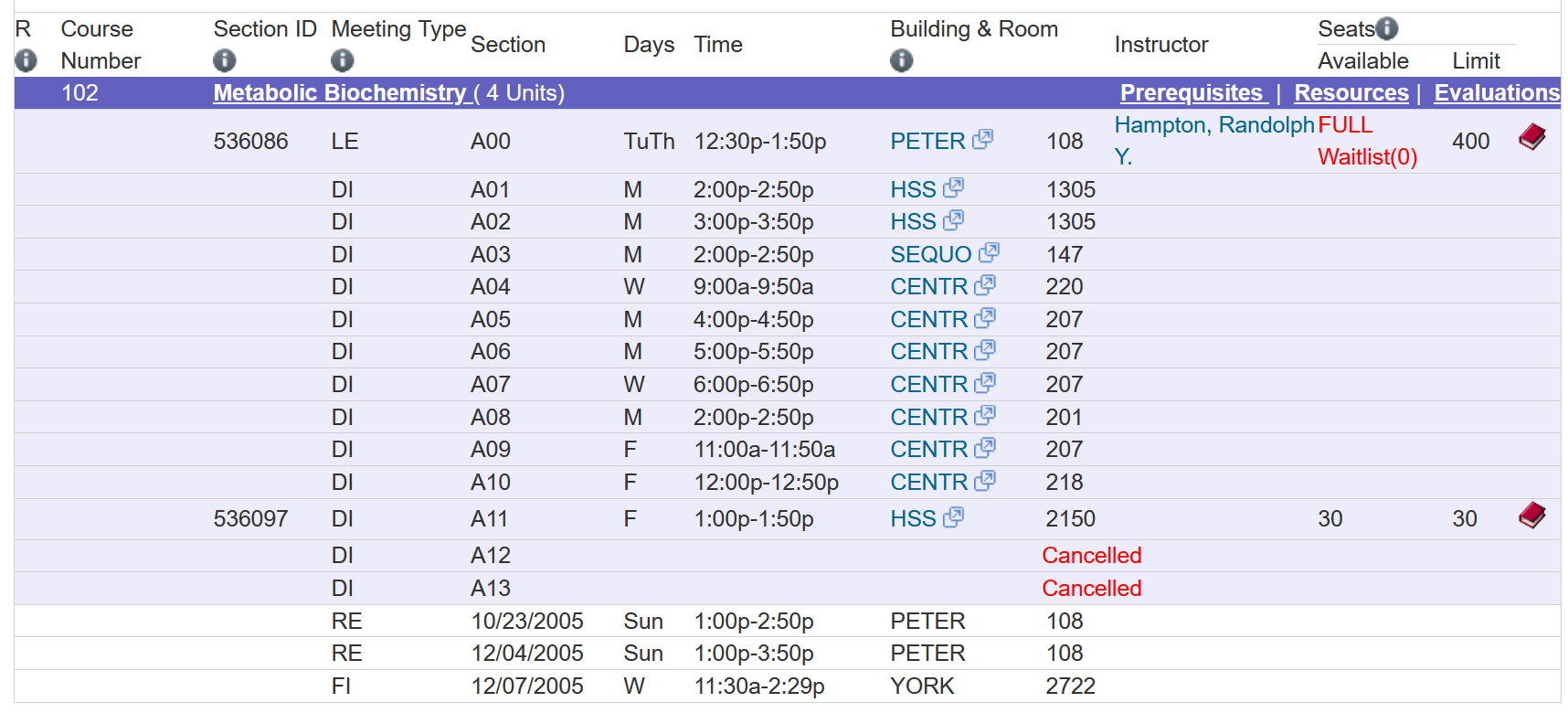Image resolution: width=1568 pixels, height=713 pixels.
Task: Click room 2150 for section A11
Action: click(1070, 519)
